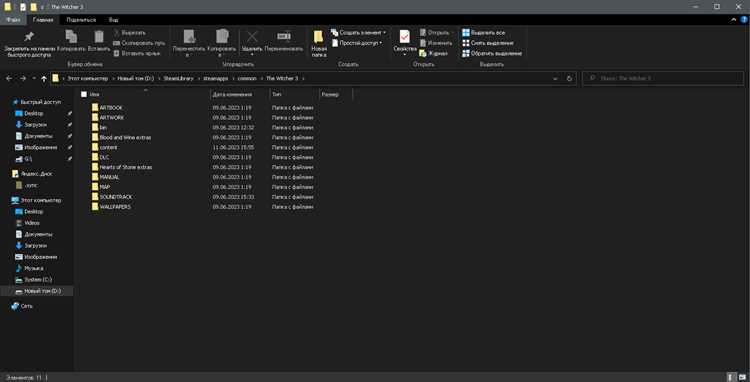This screenshot has height=382, width=750.
Task: Select the Hearts of Stone extras folder
Action: click(122, 167)
